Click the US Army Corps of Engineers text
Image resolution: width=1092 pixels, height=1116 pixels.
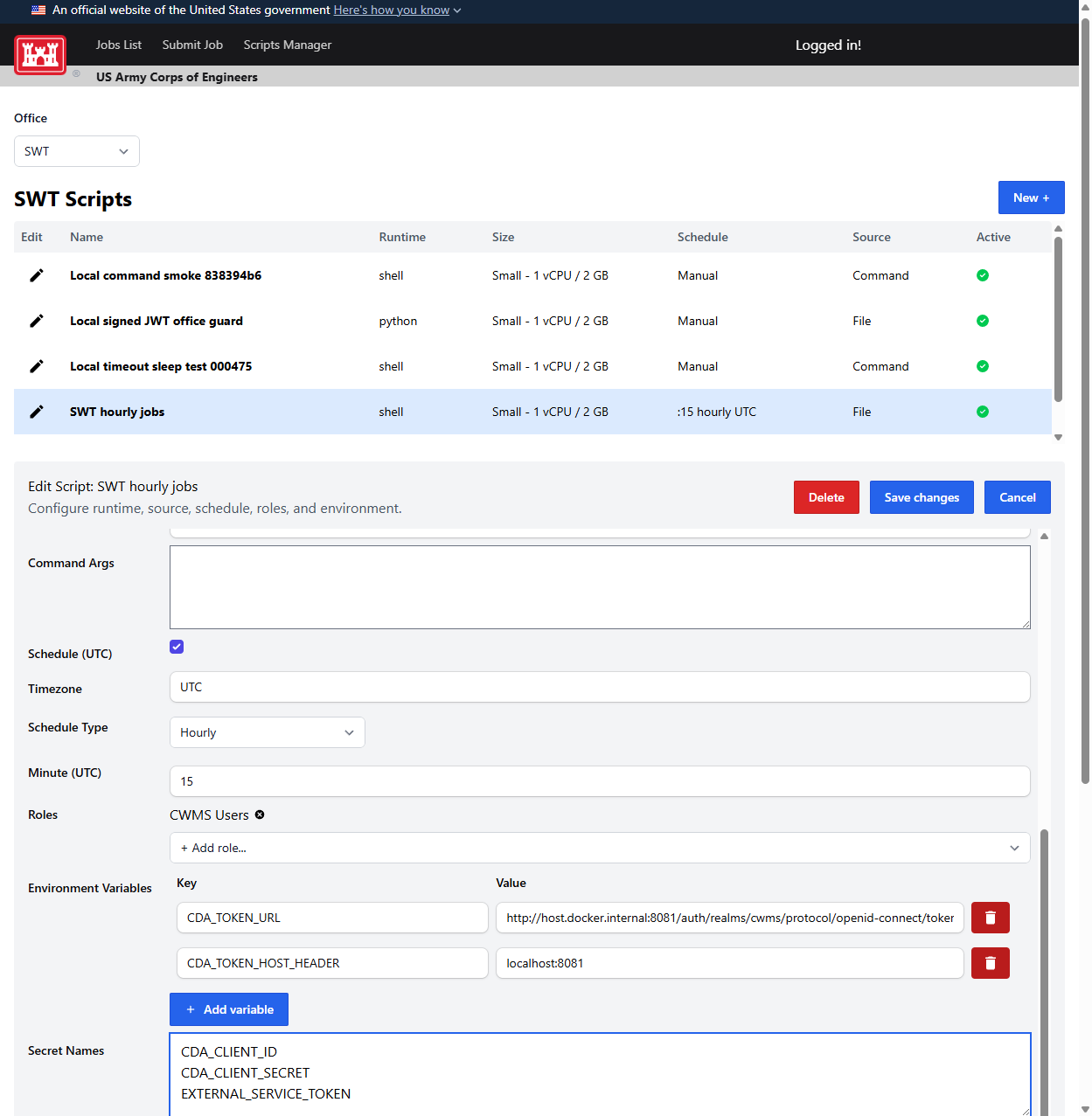tap(177, 77)
